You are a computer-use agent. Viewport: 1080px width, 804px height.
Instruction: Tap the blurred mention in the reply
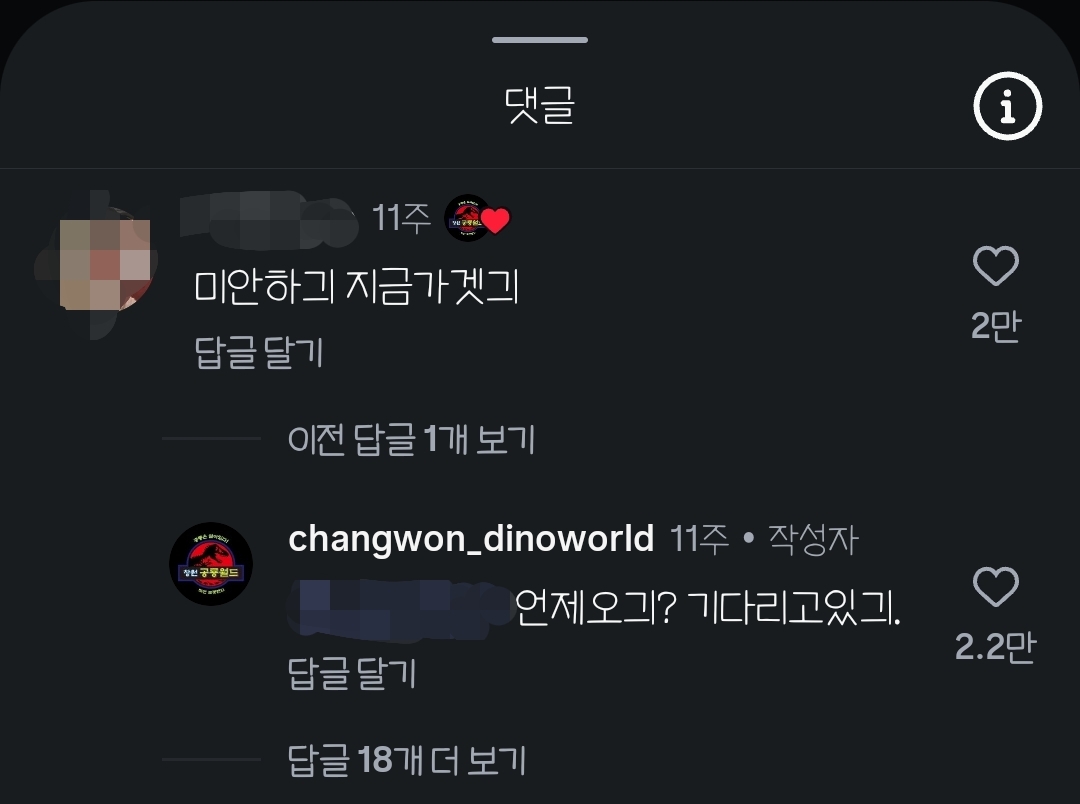tap(399, 609)
